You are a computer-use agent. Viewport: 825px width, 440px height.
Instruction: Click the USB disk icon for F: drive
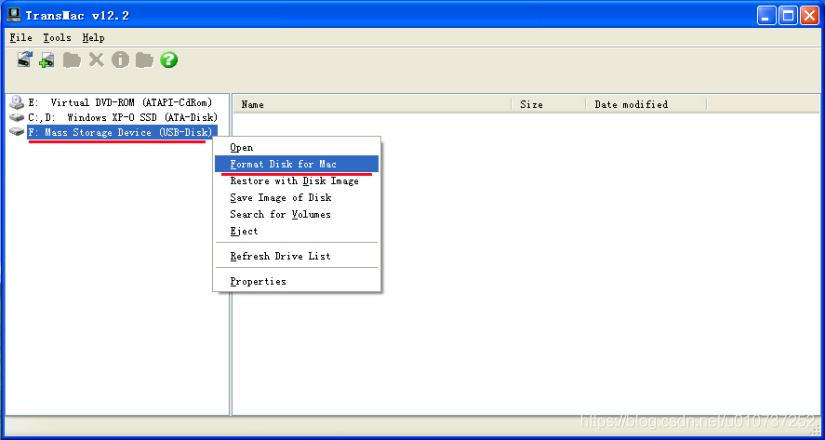point(17,132)
